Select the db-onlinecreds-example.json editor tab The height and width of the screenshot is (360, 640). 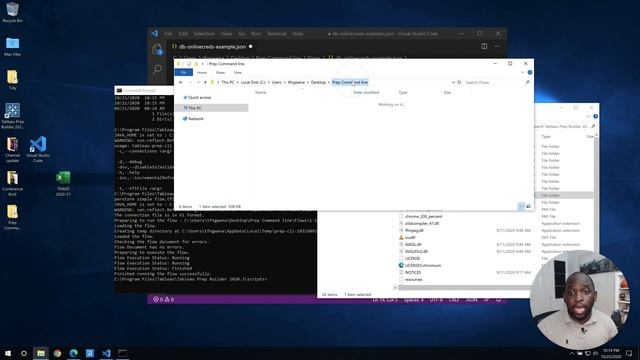(x=212, y=47)
